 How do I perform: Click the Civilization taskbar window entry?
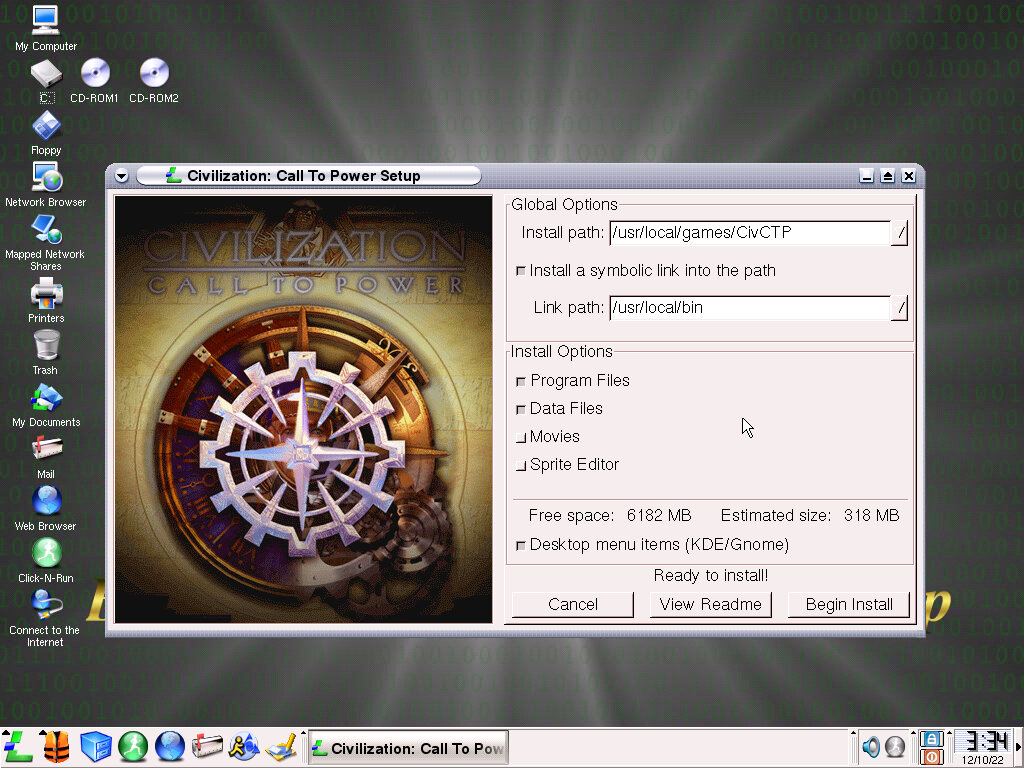click(408, 748)
